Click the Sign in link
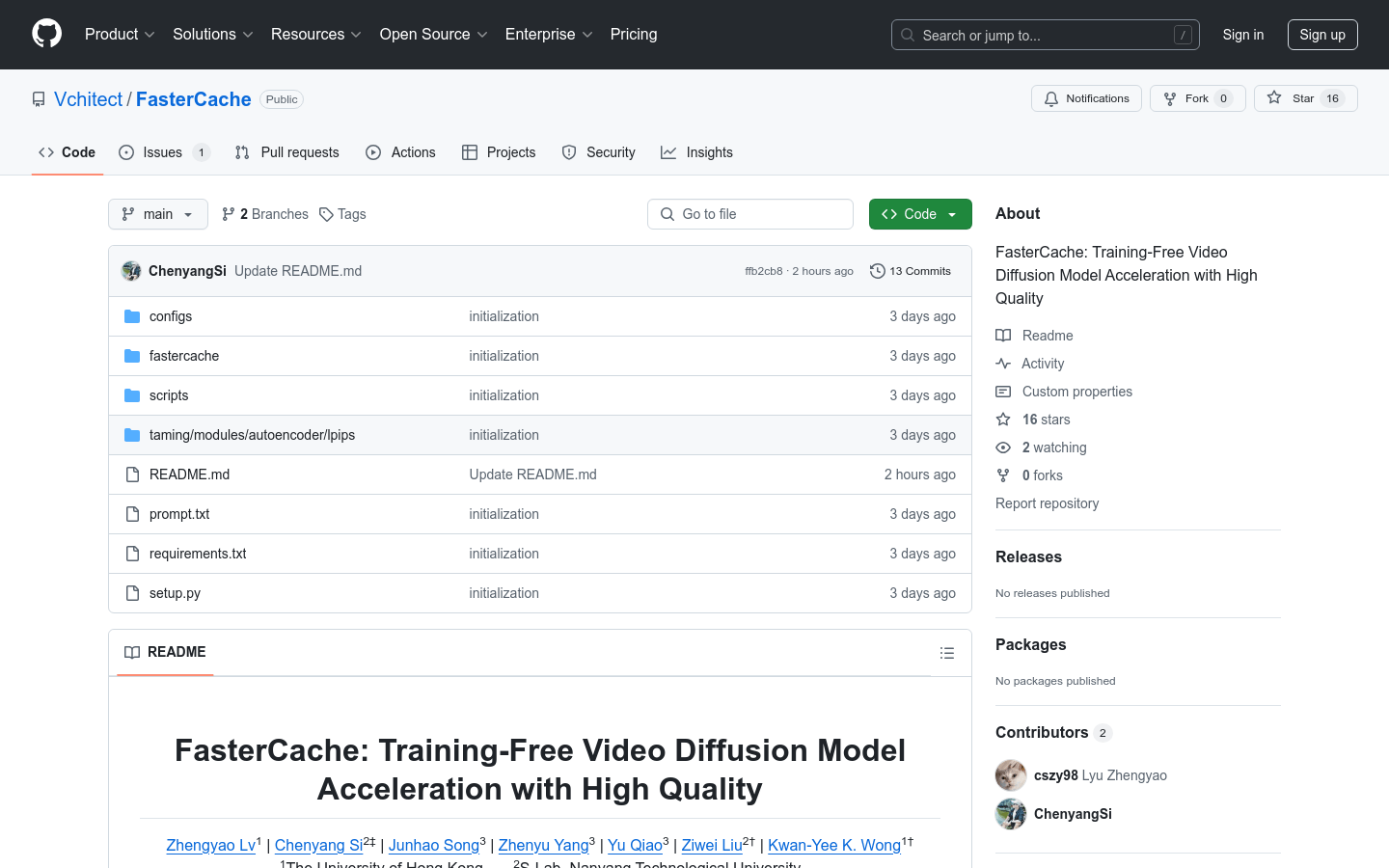 (1243, 35)
